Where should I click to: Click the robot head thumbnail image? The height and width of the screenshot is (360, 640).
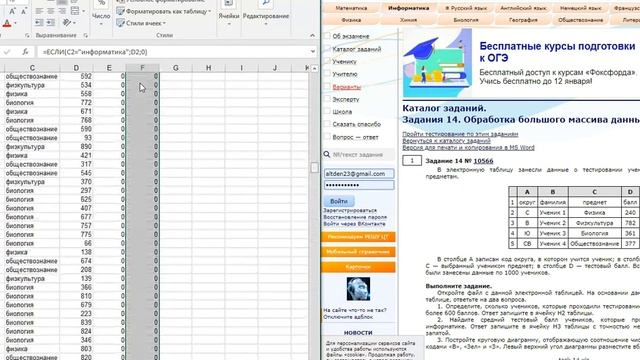[358, 289]
